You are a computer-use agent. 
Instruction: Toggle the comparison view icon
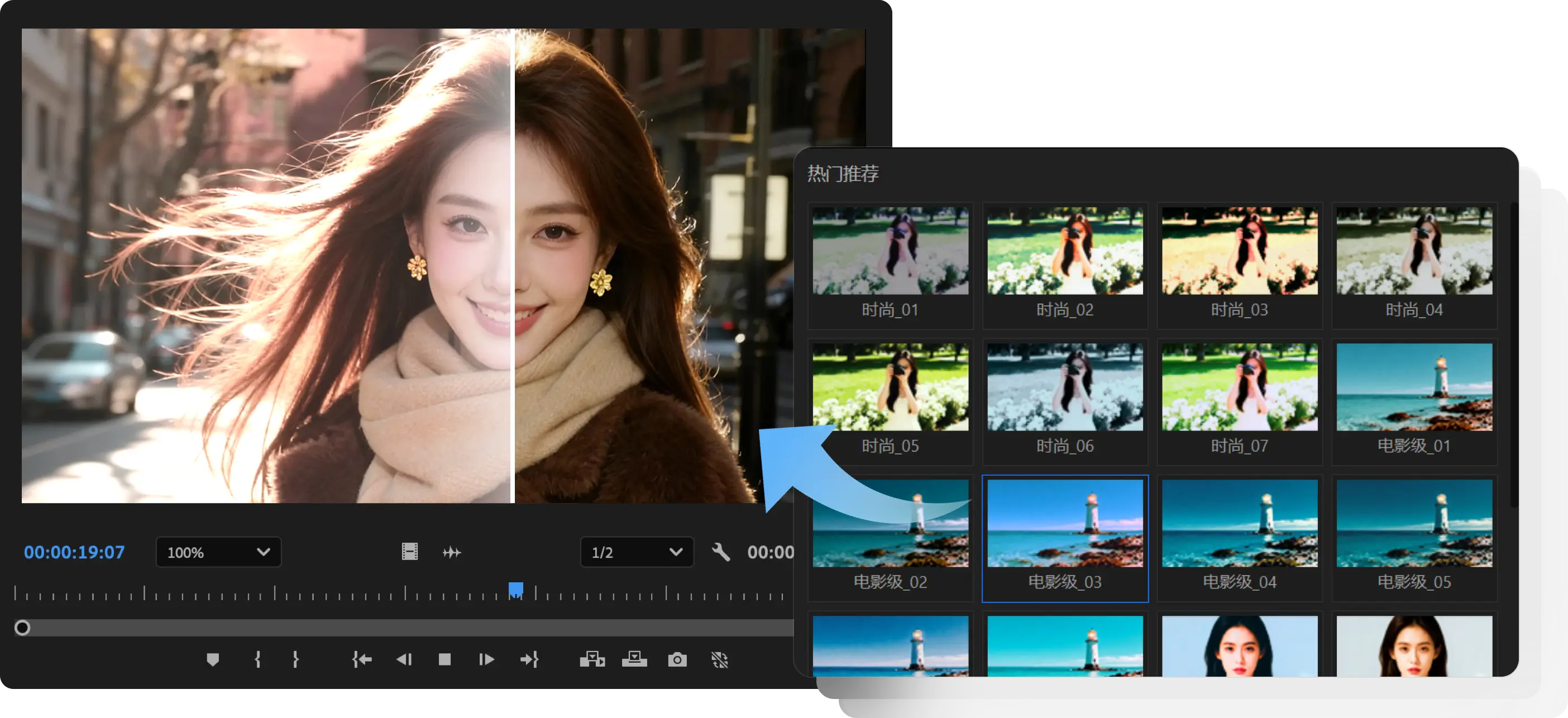coord(719,659)
